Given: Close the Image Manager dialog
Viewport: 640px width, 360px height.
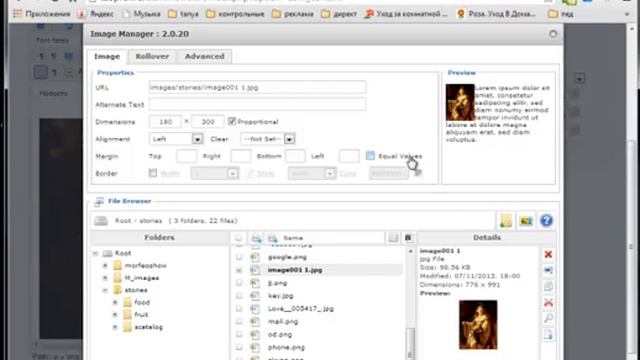Looking at the screenshot, I should point(553,34).
